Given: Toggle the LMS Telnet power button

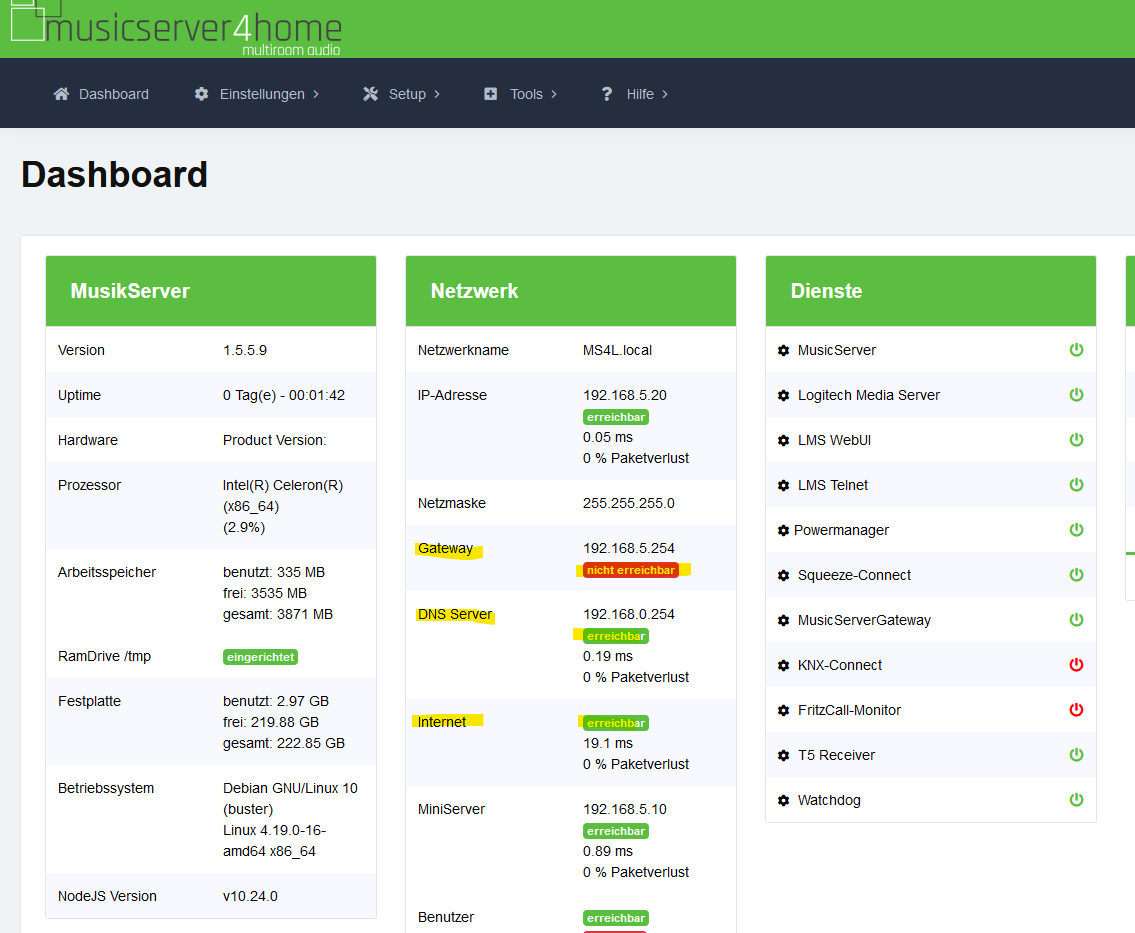Looking at the screenshot, I should (1076, 484).
